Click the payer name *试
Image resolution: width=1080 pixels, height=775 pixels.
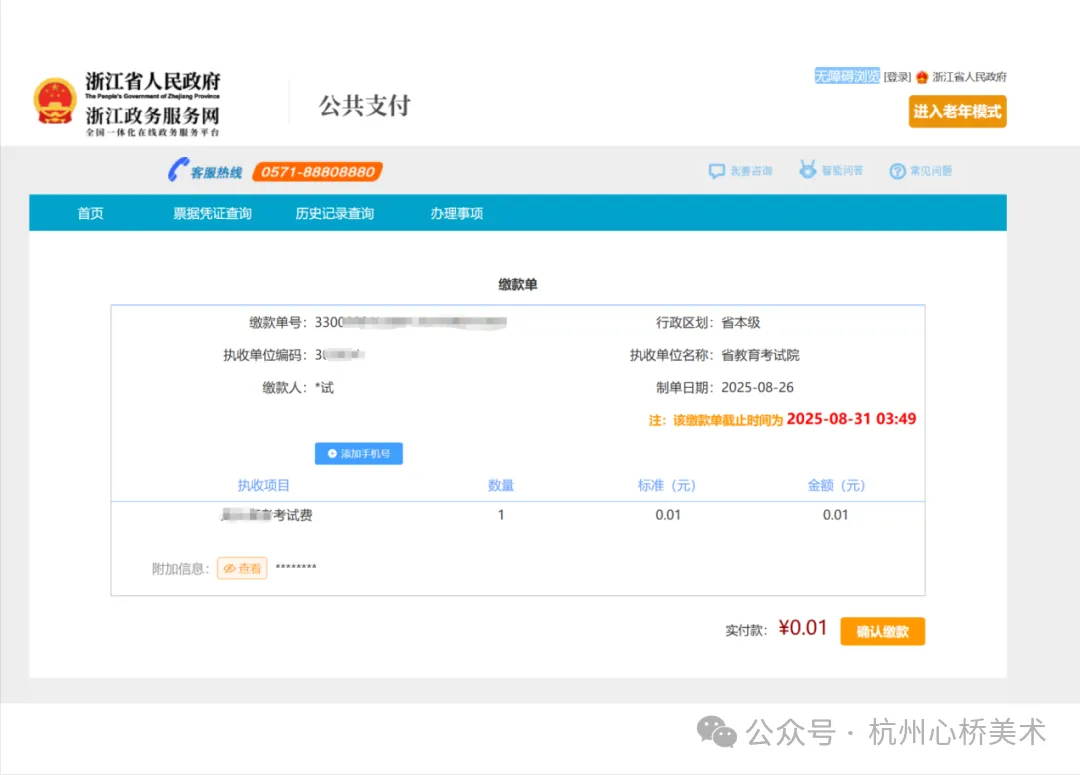(324, 387)
